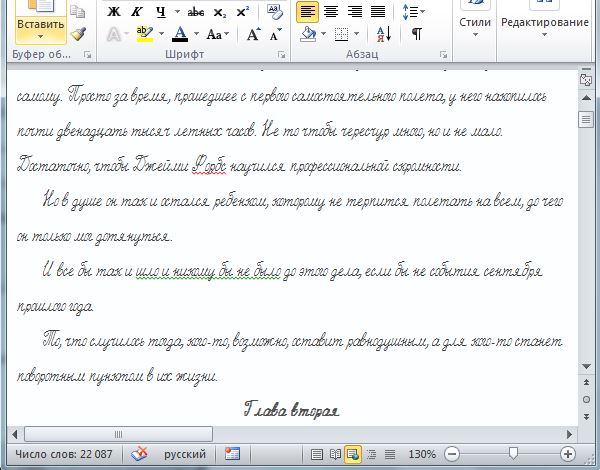Click the zoom slider handle
The image size is (600, 470).
click(513, 454)
